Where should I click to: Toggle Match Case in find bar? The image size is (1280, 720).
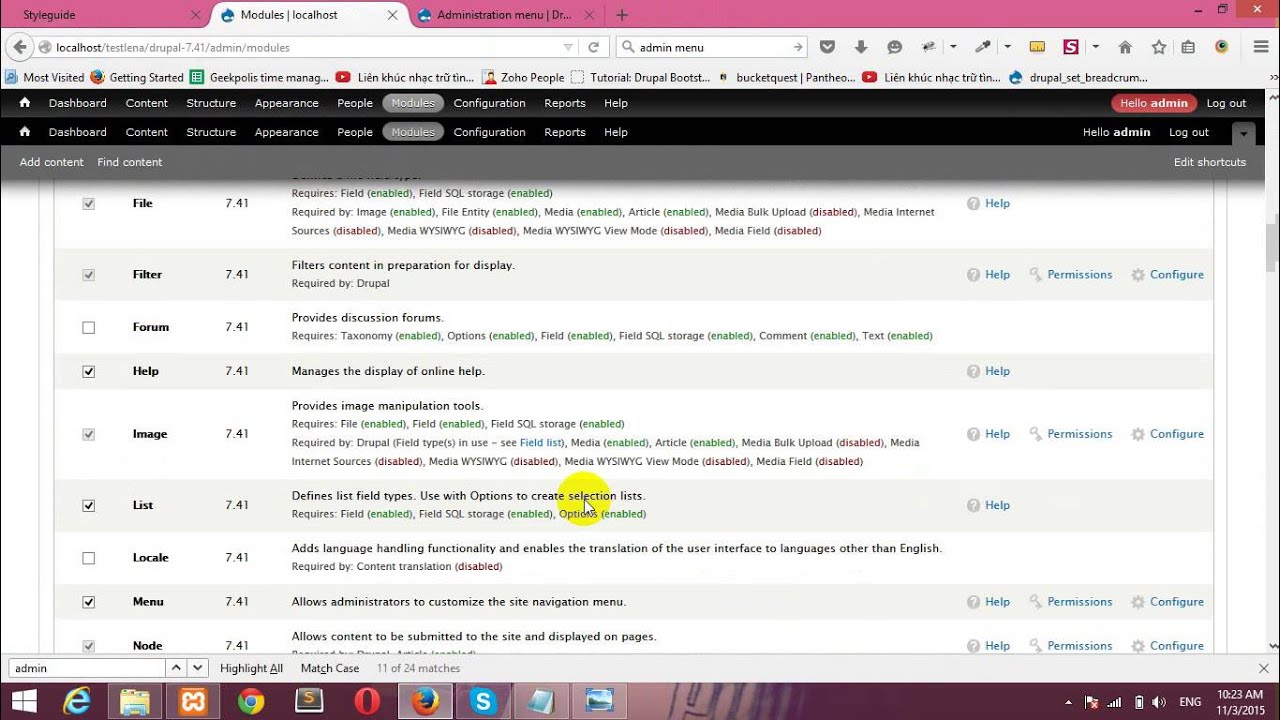330,668
